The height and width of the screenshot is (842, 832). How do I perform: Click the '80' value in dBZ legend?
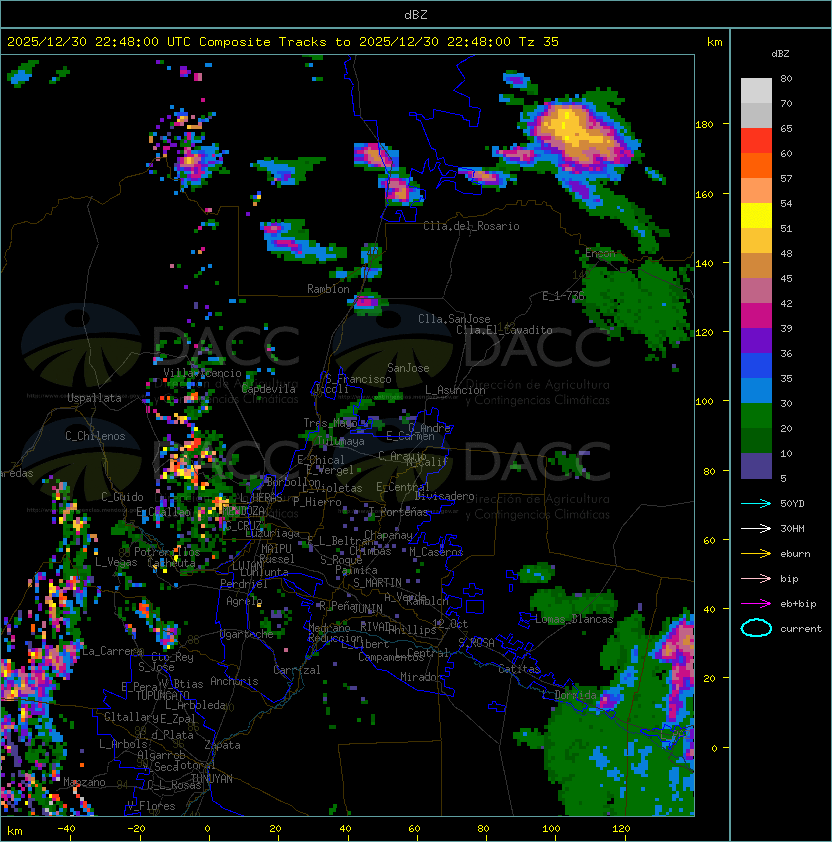pyautogui.click(x=786, y=78)
